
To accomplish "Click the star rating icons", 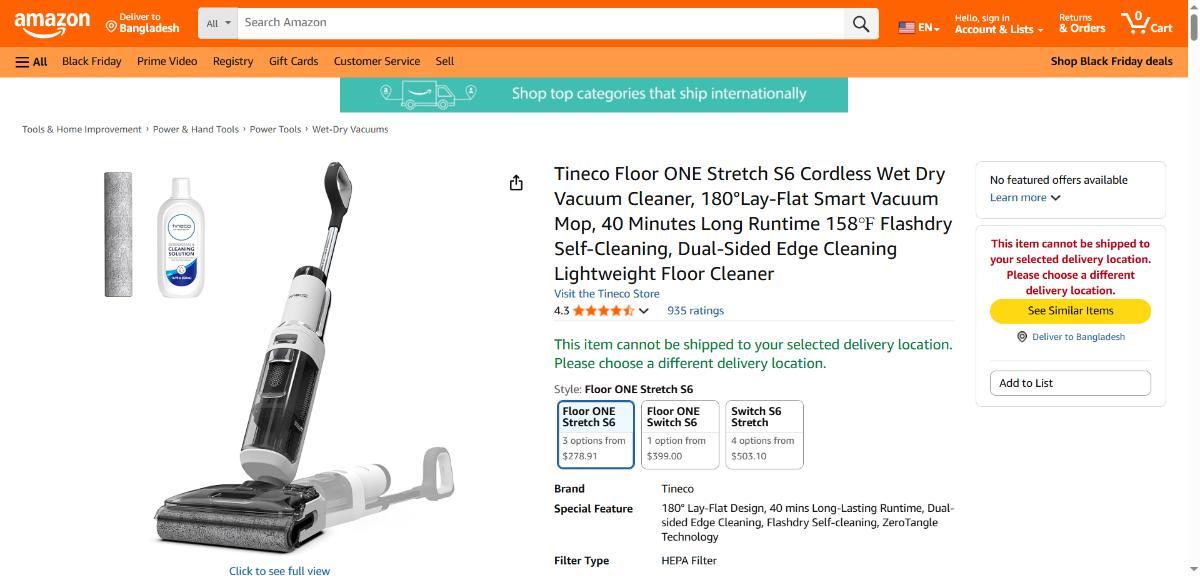I will point(604,311).
